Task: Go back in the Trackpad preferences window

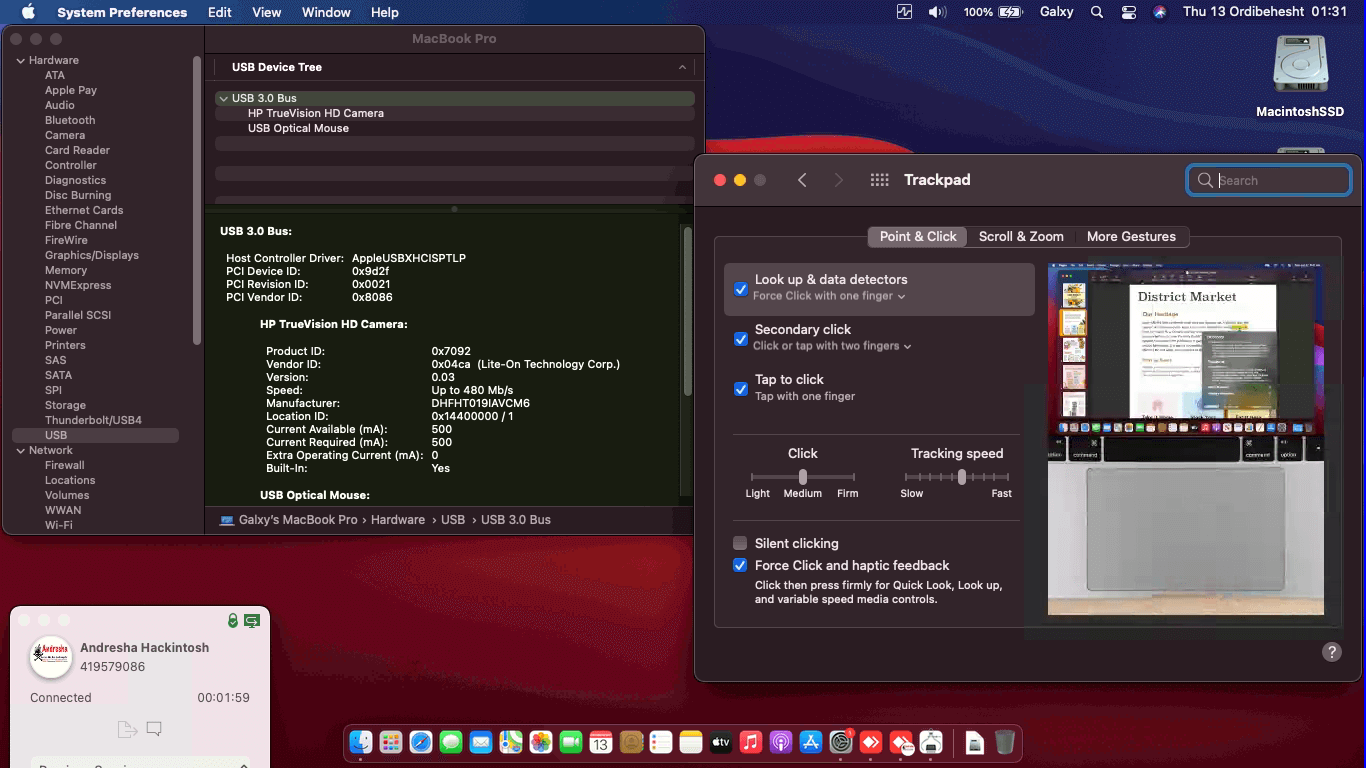Action: tap(802, 180)
